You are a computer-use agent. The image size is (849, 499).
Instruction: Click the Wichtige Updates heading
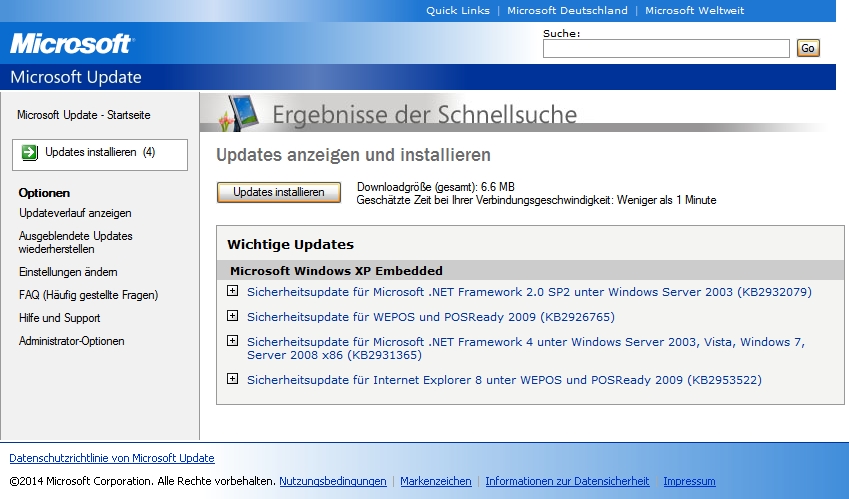point(290,245)
